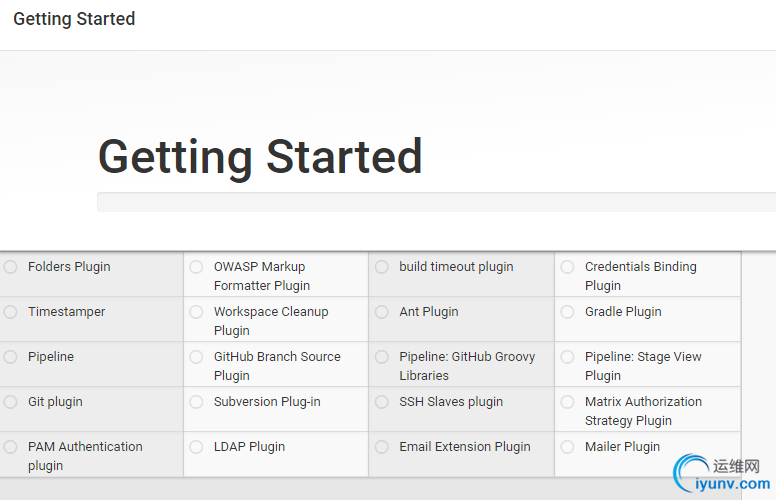This screenshot has height=500, width=776.
Task: Click the Gradle Plugin status circle
Action: point(567,312)
